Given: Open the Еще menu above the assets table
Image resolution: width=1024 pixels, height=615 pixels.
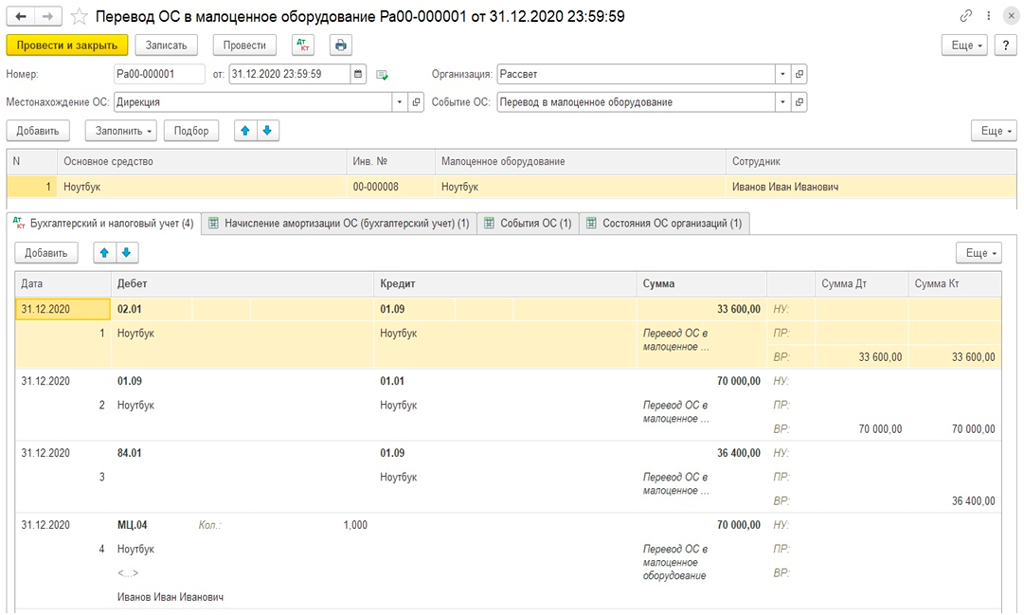Looking at the screenshot, I should point(994,131).
